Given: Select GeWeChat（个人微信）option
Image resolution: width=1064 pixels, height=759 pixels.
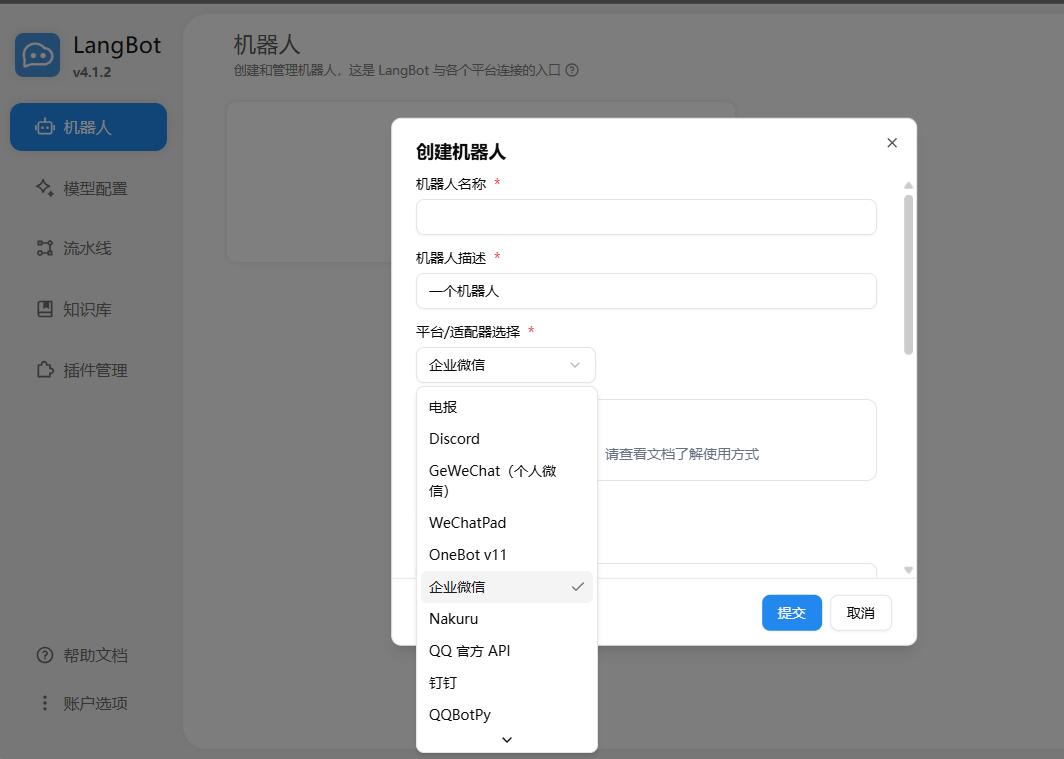Looking at the screenshot, I should click(x=506, y=480).
